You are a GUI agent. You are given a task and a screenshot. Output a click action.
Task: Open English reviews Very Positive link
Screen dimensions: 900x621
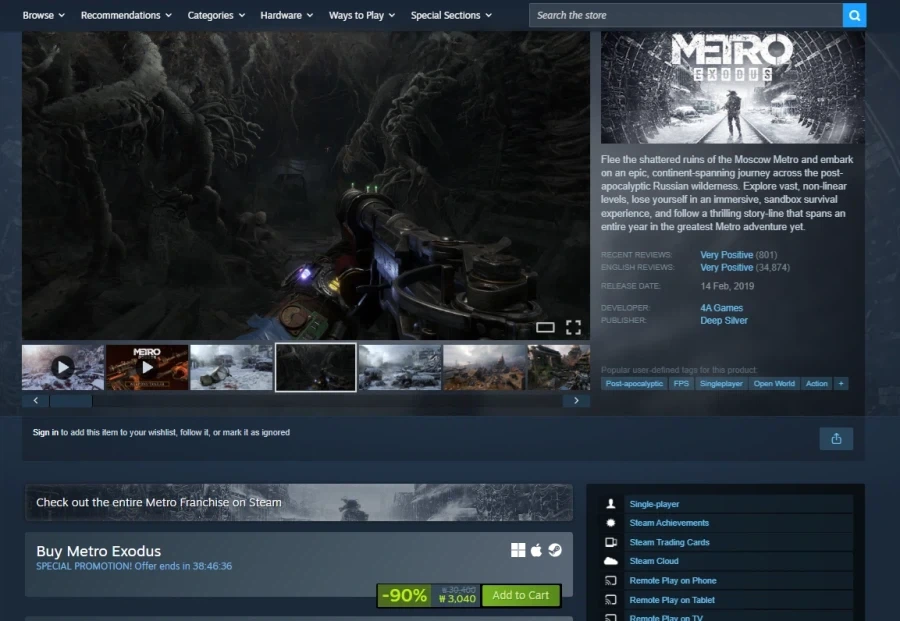pos(727,267)
